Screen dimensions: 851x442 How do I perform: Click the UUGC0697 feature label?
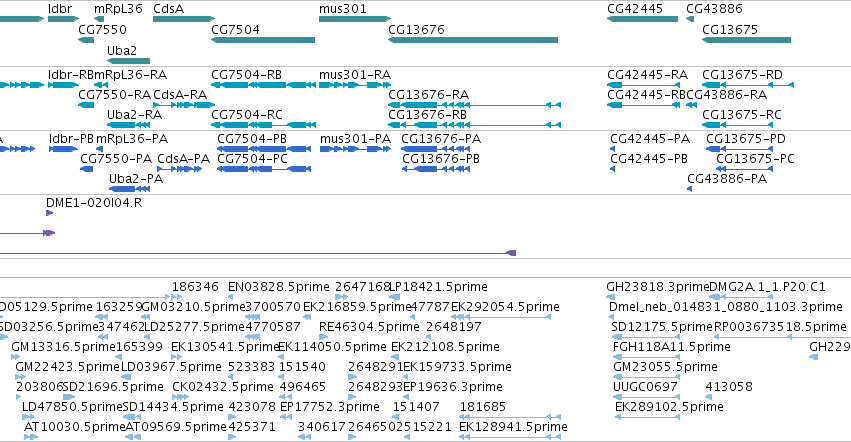tap(645, 387)
